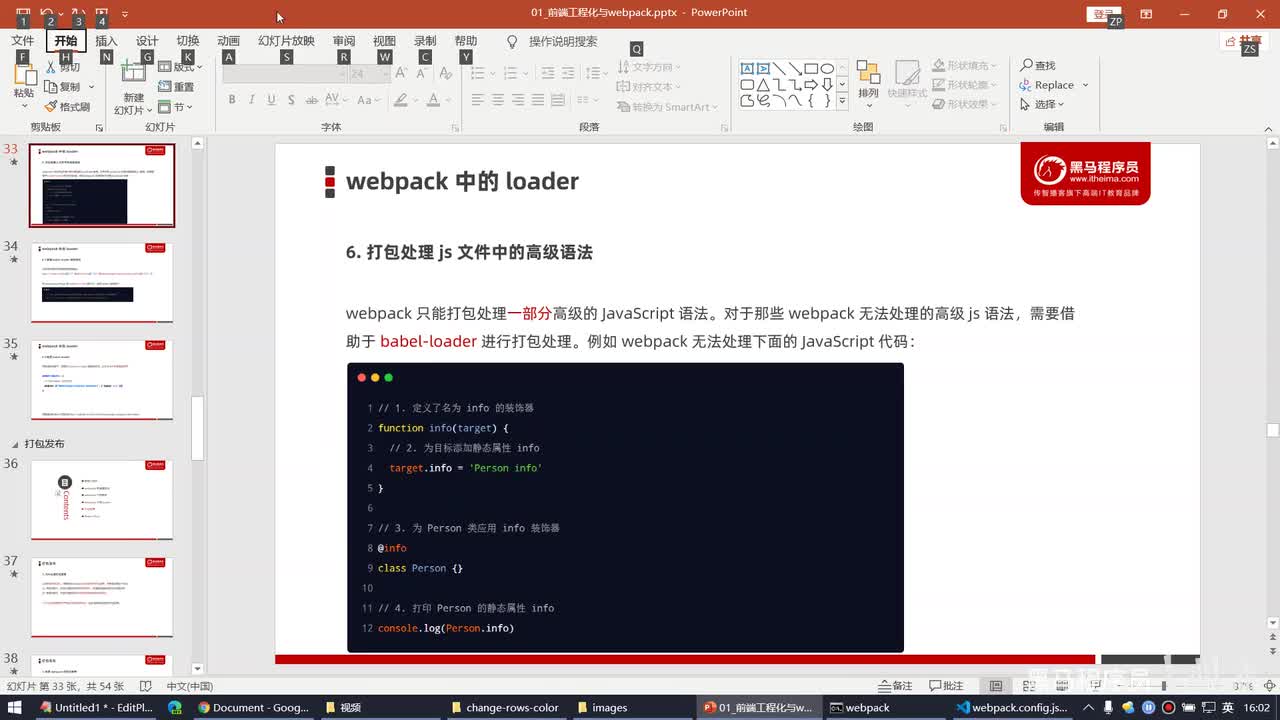
Task: Select slide 37 thumbnail
Action: coord(101,597)
